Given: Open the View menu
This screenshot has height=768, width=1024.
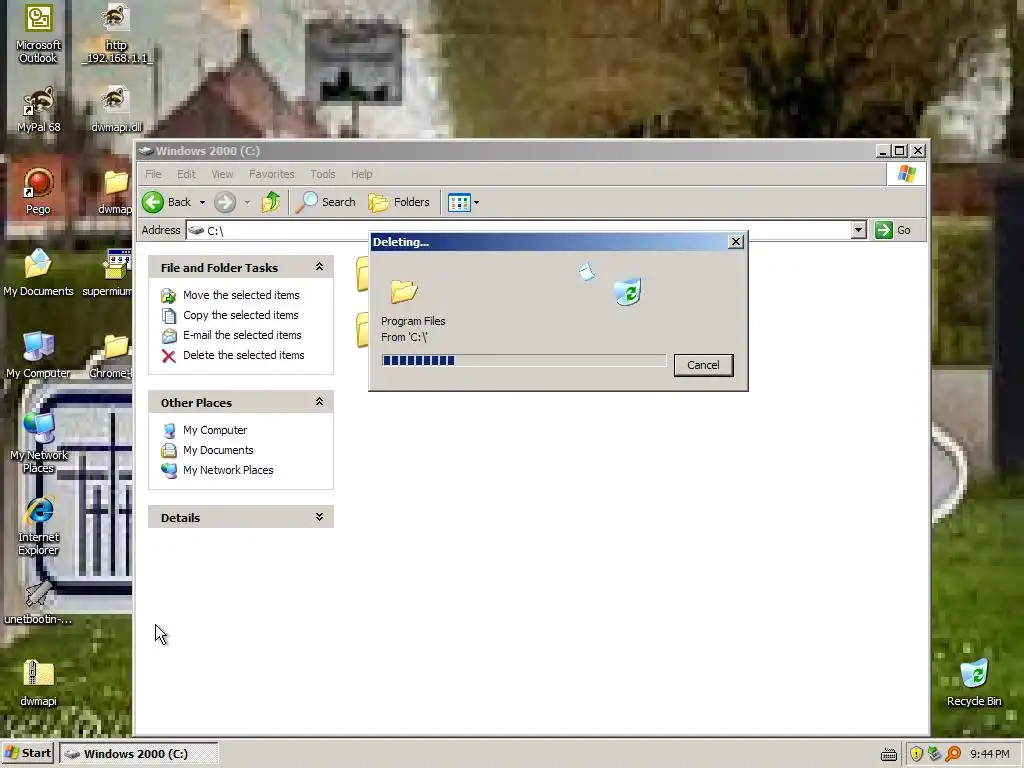Looking at the screenshot, I should pyautogui.click(x=222, y=174).
